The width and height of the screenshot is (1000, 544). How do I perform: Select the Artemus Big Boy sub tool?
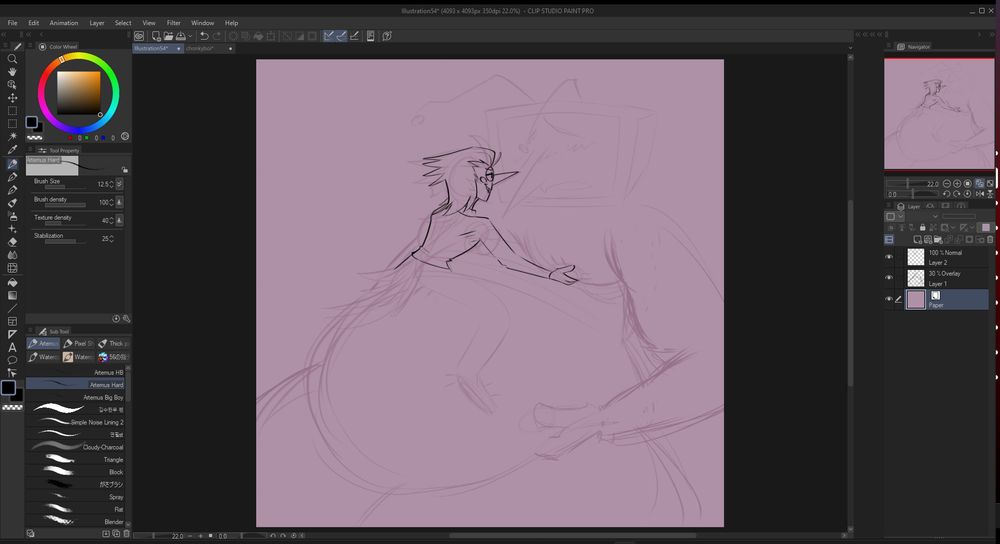75,397
